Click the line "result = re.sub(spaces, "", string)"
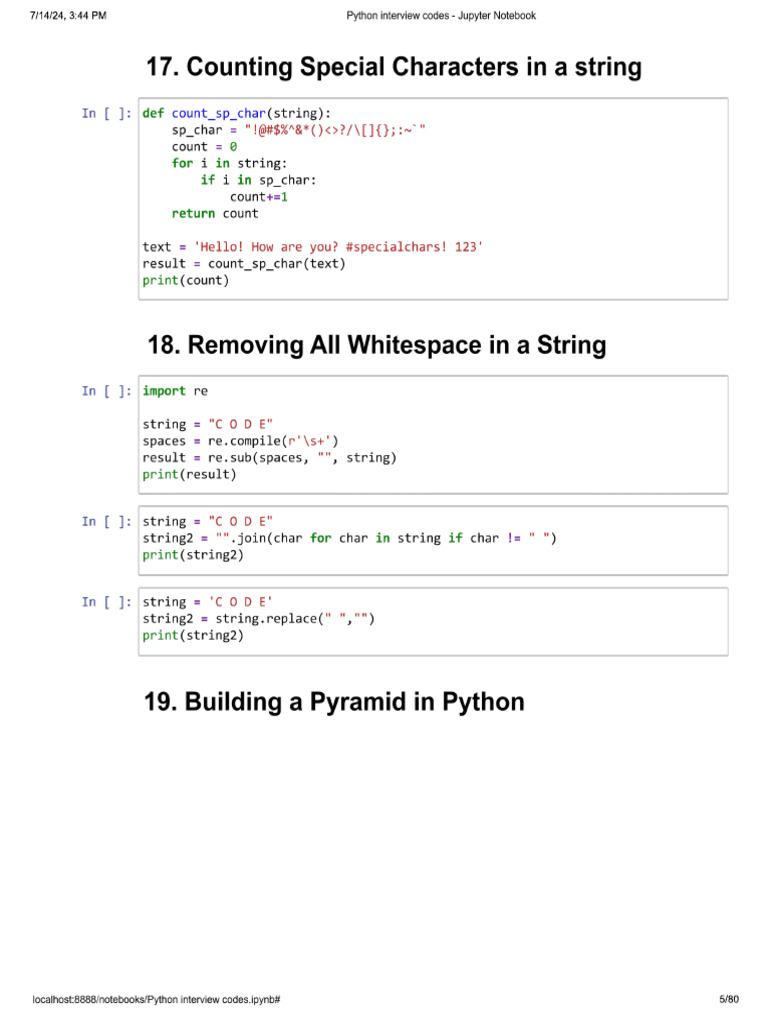Image resolution: width=768 pixels, height=1024 pixels. (270, 458)
